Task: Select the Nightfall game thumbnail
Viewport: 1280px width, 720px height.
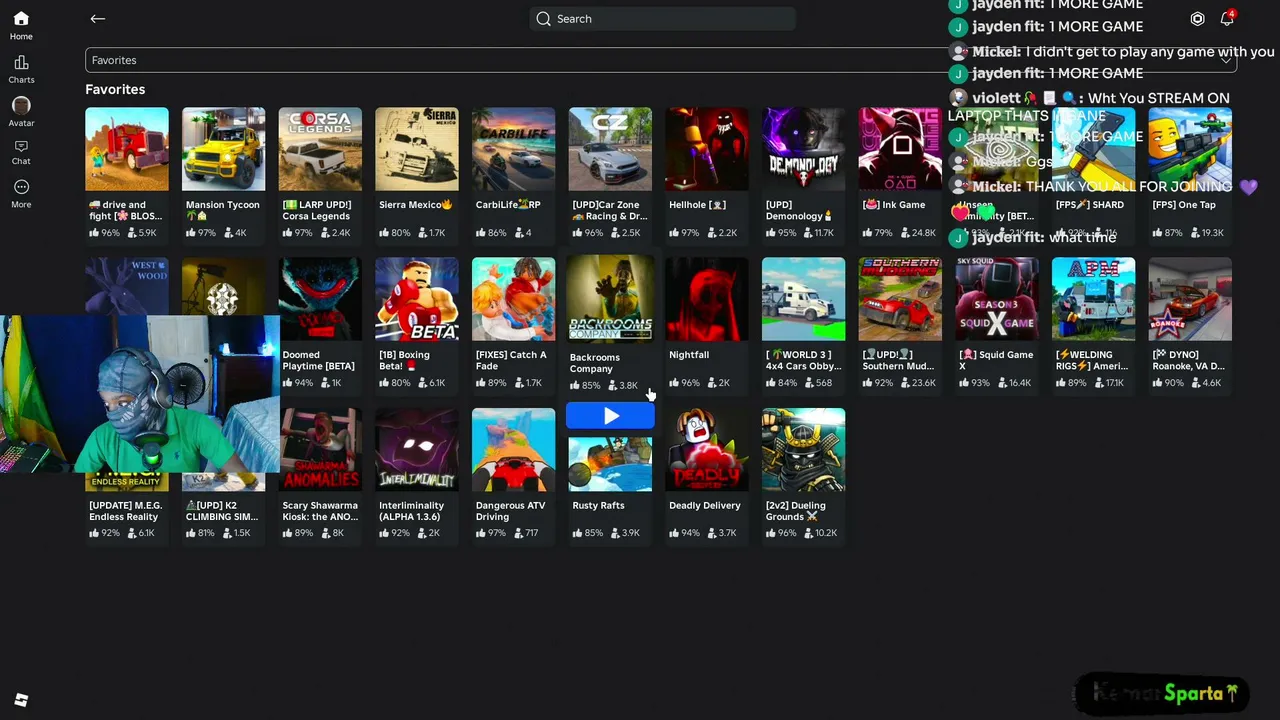Action: point(707,299)
